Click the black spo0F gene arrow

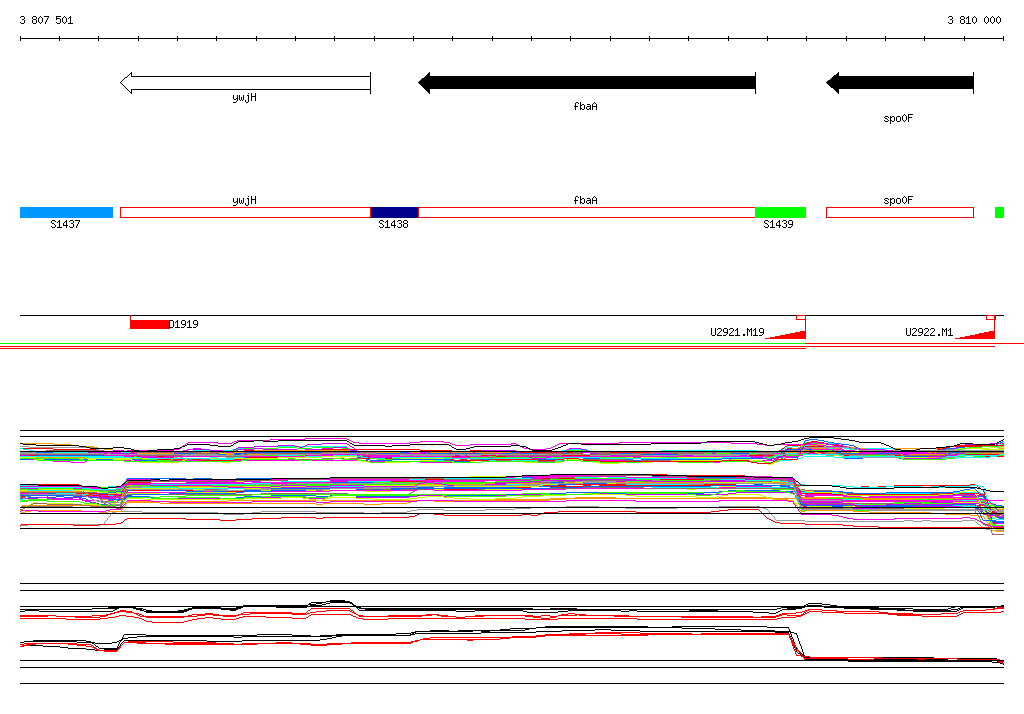click(900, 83)
